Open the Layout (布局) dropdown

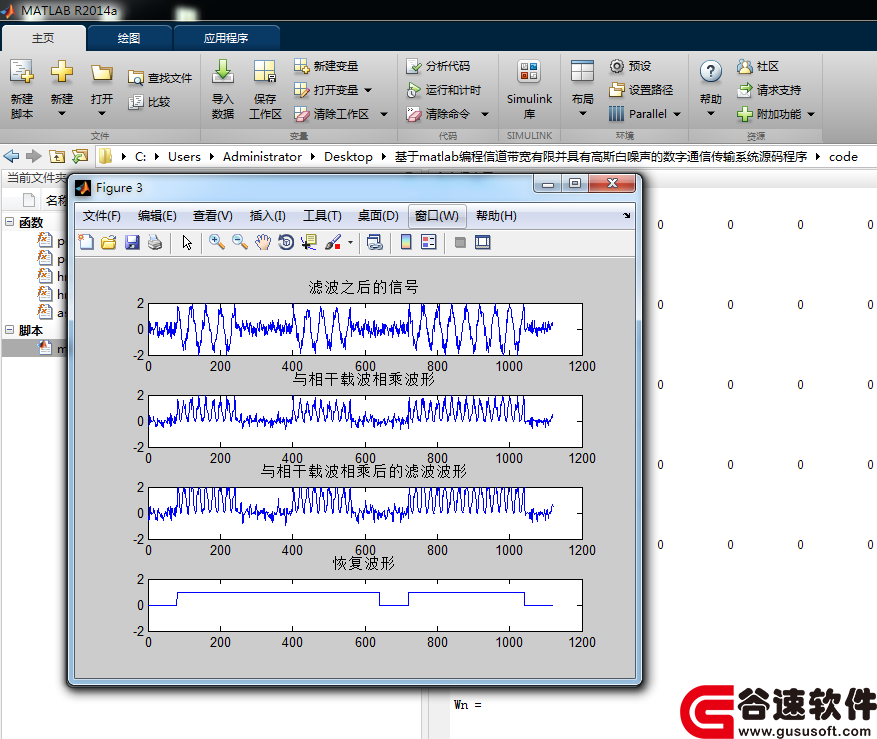582,114
